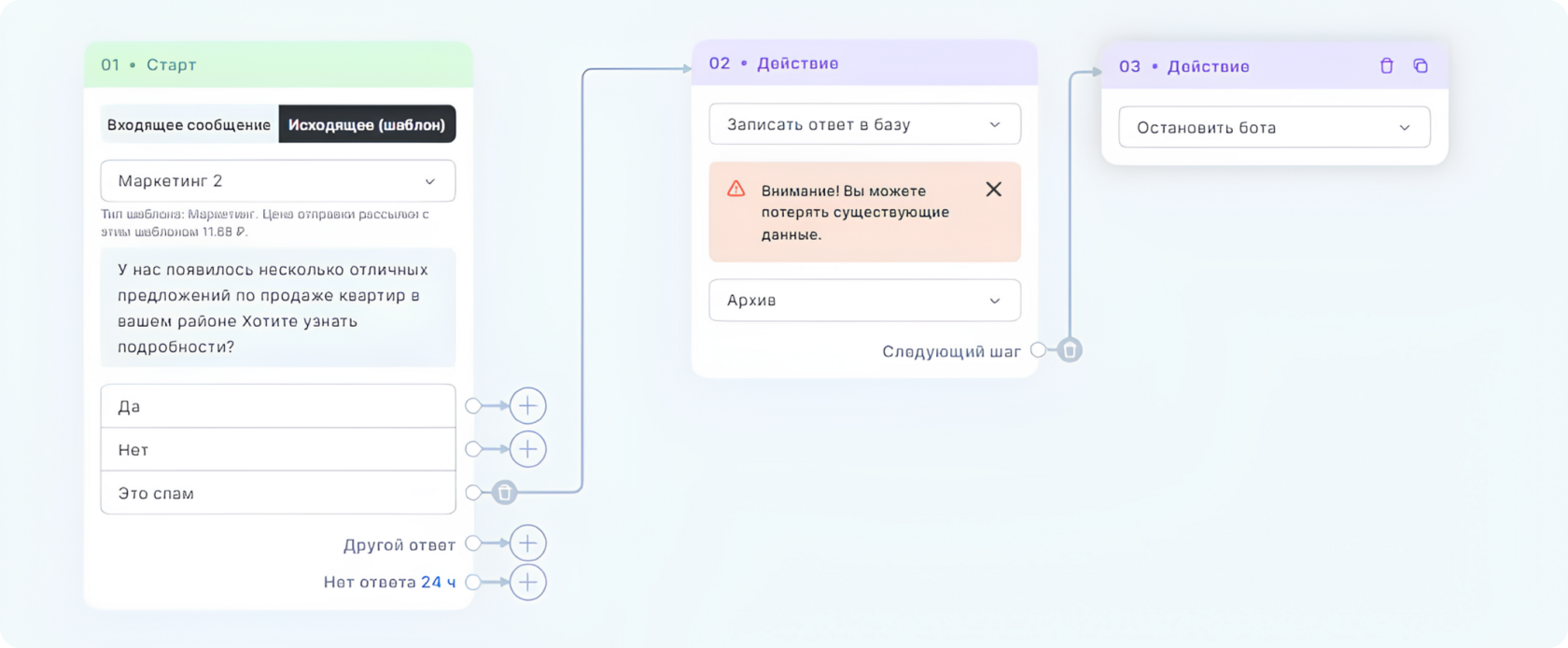Image resolution: width=1568 pixels, height=648 pixels.
Task: Dismiss the data loss warning
Action: [993, 190]
